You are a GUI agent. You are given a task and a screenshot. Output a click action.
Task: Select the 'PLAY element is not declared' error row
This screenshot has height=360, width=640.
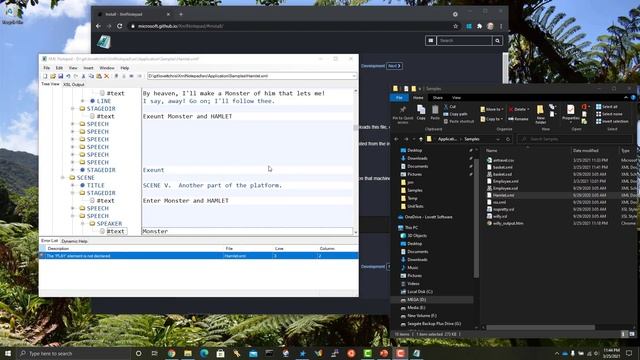pyautogui.click(x=199, y=256)
